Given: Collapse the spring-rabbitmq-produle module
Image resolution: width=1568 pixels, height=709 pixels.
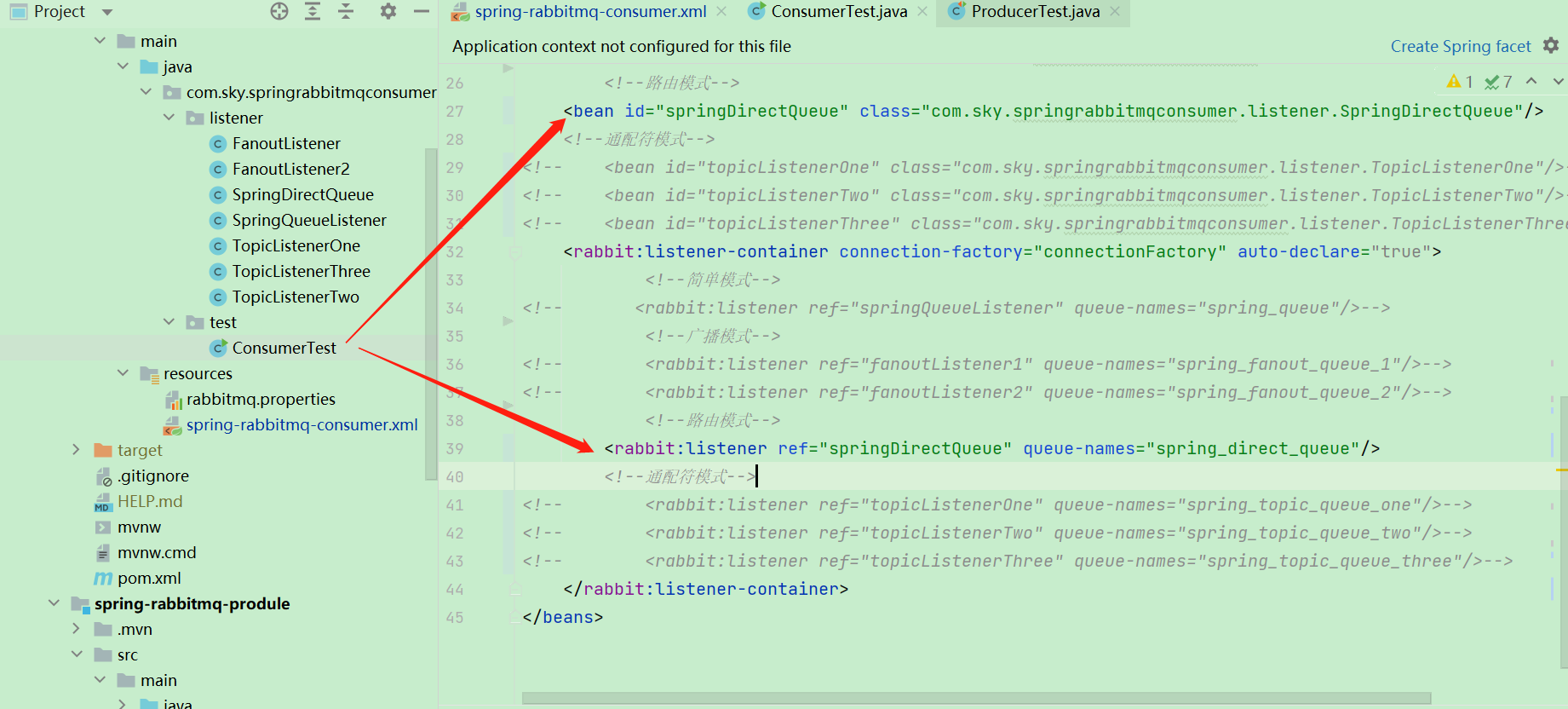Looking at the screenshot, I should (54, 603).
